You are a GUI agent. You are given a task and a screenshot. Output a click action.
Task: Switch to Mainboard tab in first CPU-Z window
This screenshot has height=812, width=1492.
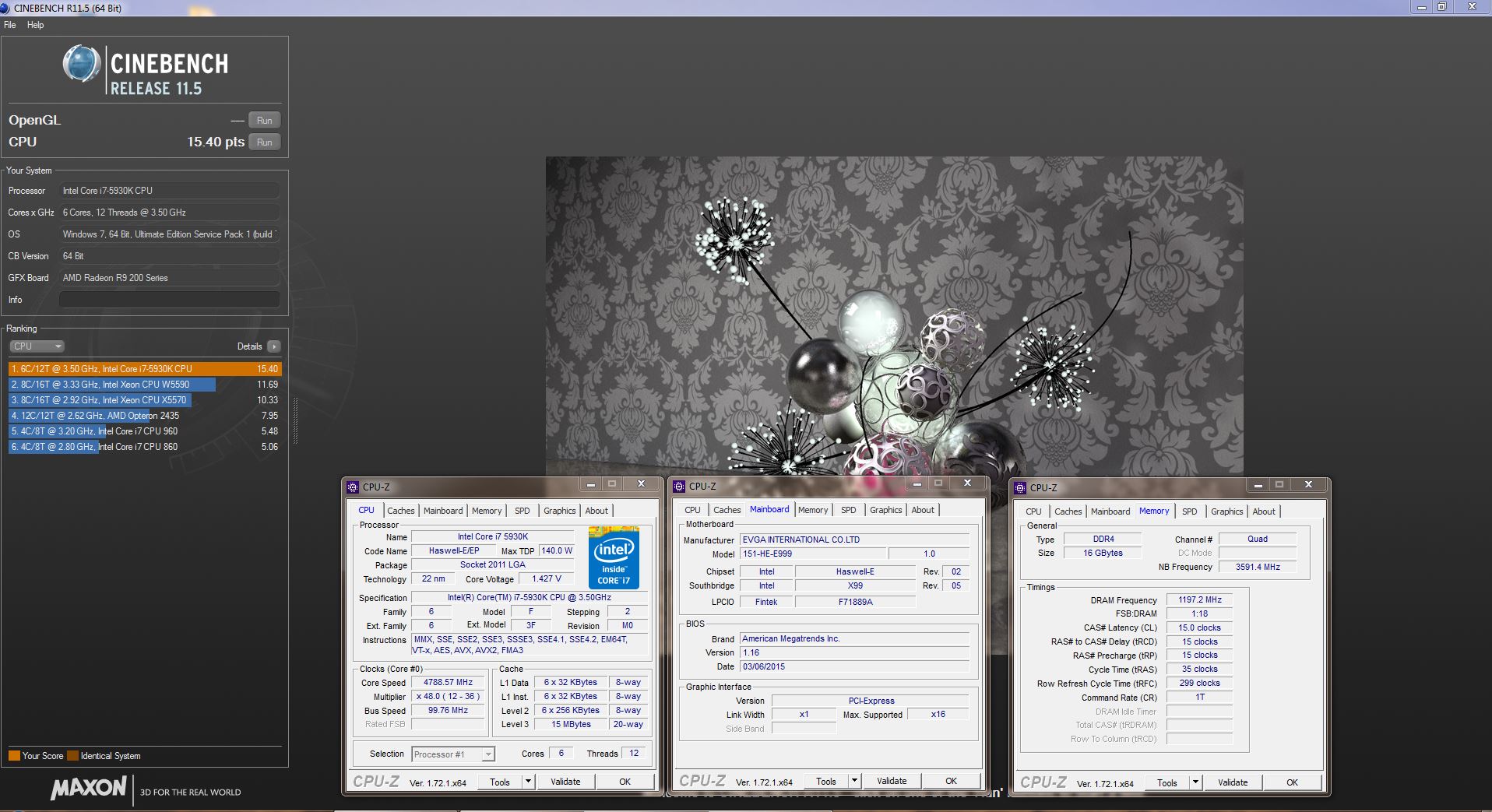click(443, 511)
